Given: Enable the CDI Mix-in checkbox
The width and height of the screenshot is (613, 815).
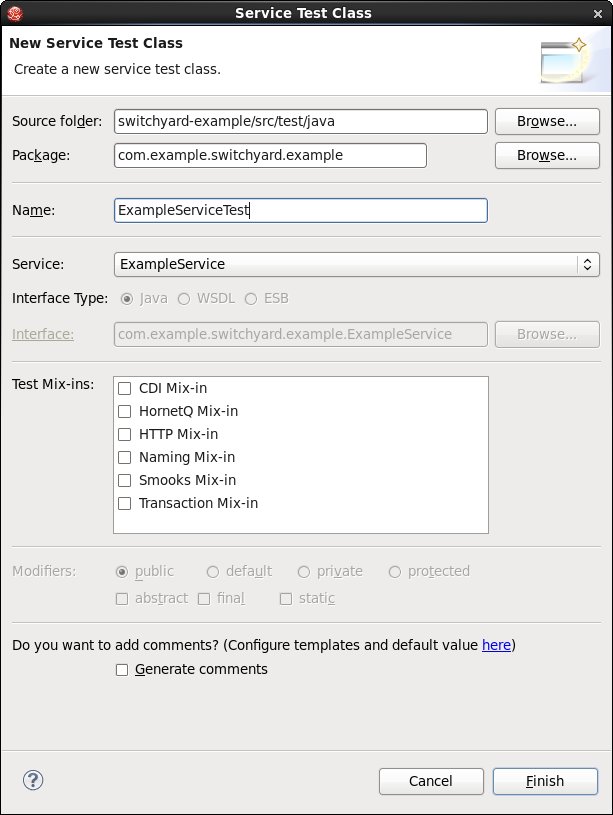Looking at the screenshot, I should click(x=125, y=388).
